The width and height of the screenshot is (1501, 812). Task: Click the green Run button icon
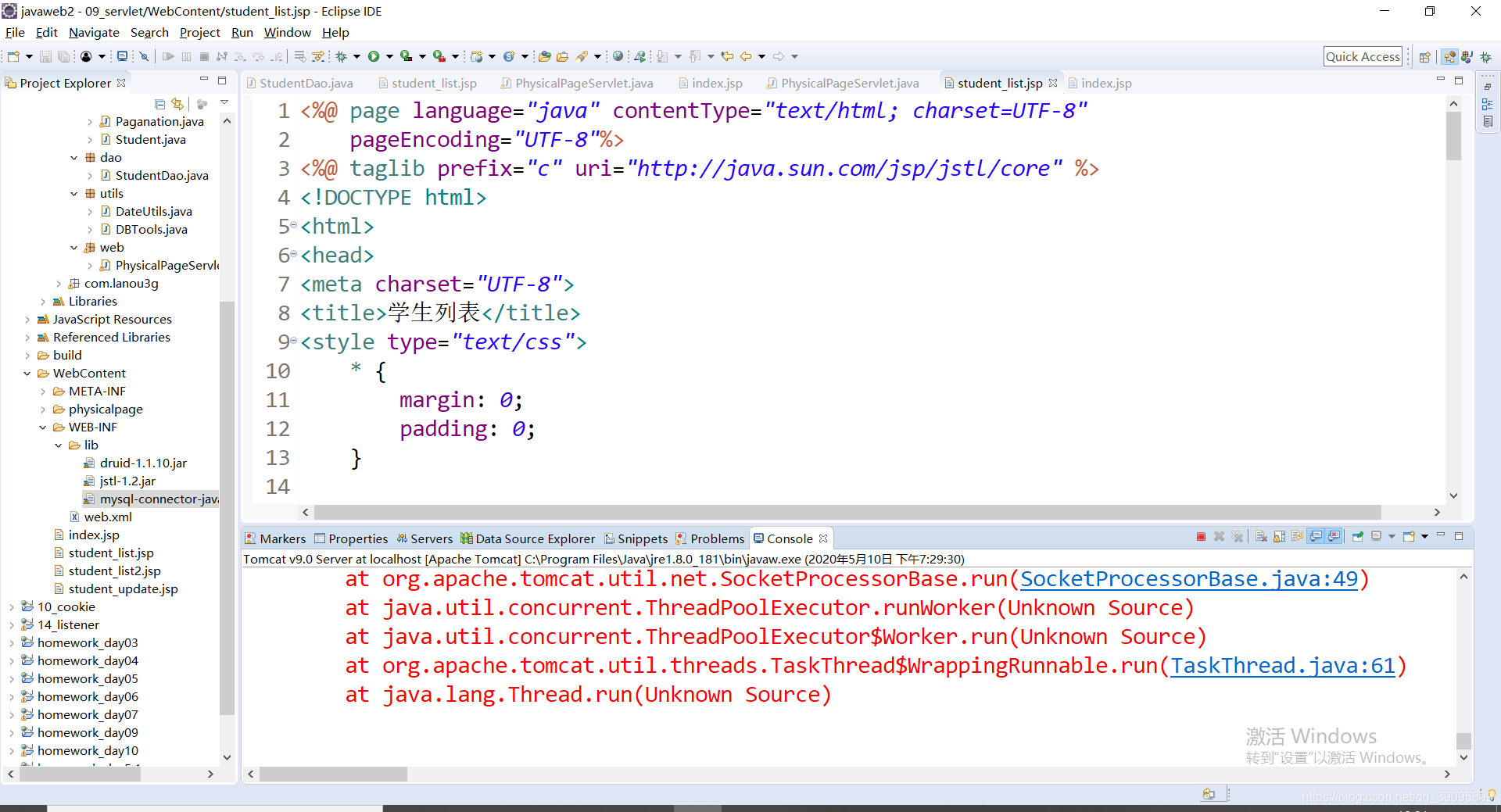click(374, 56)
